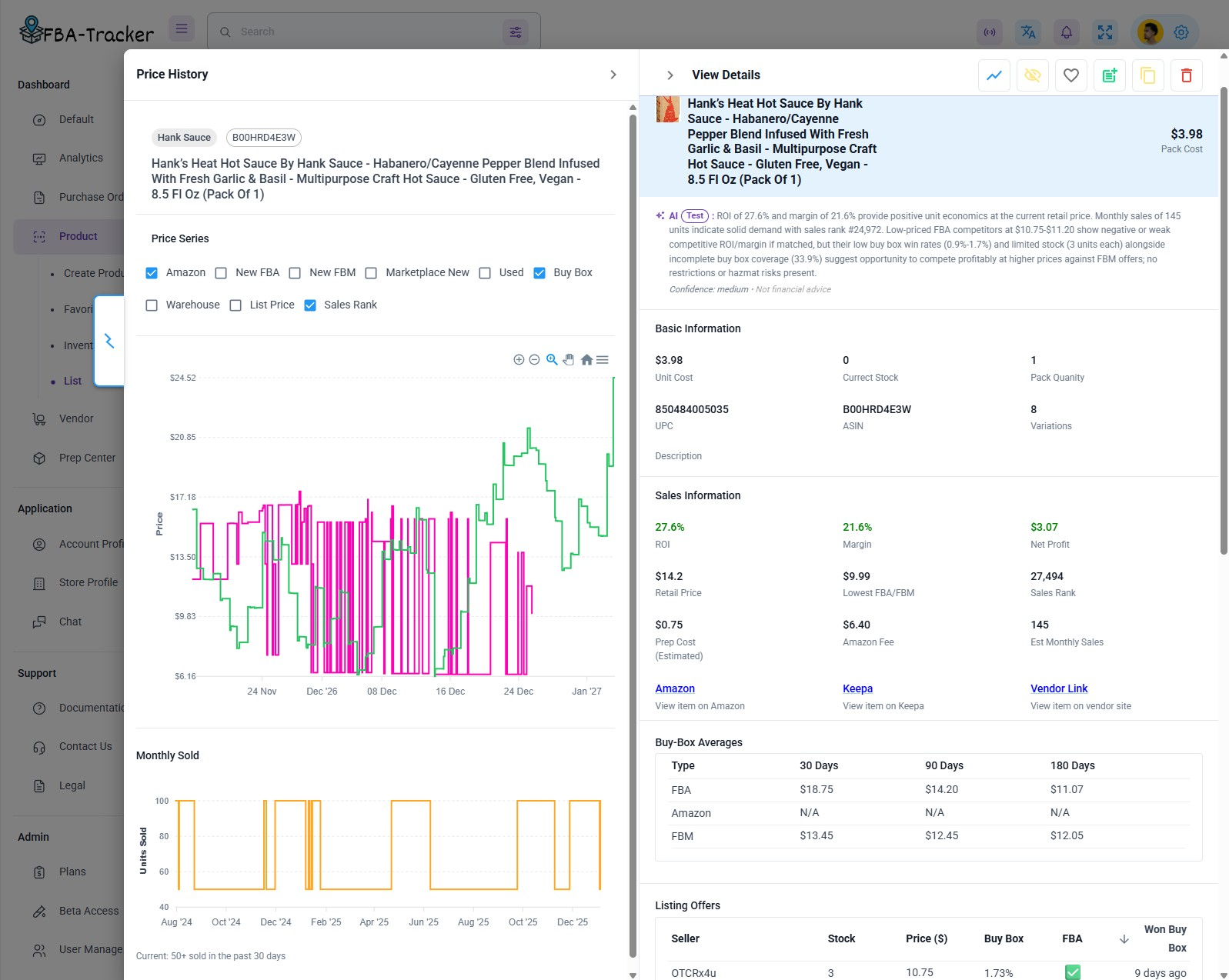Add product to favorites with heart icon
The height and width of the screenshot is (980, 1229).
coord(1071,75)
